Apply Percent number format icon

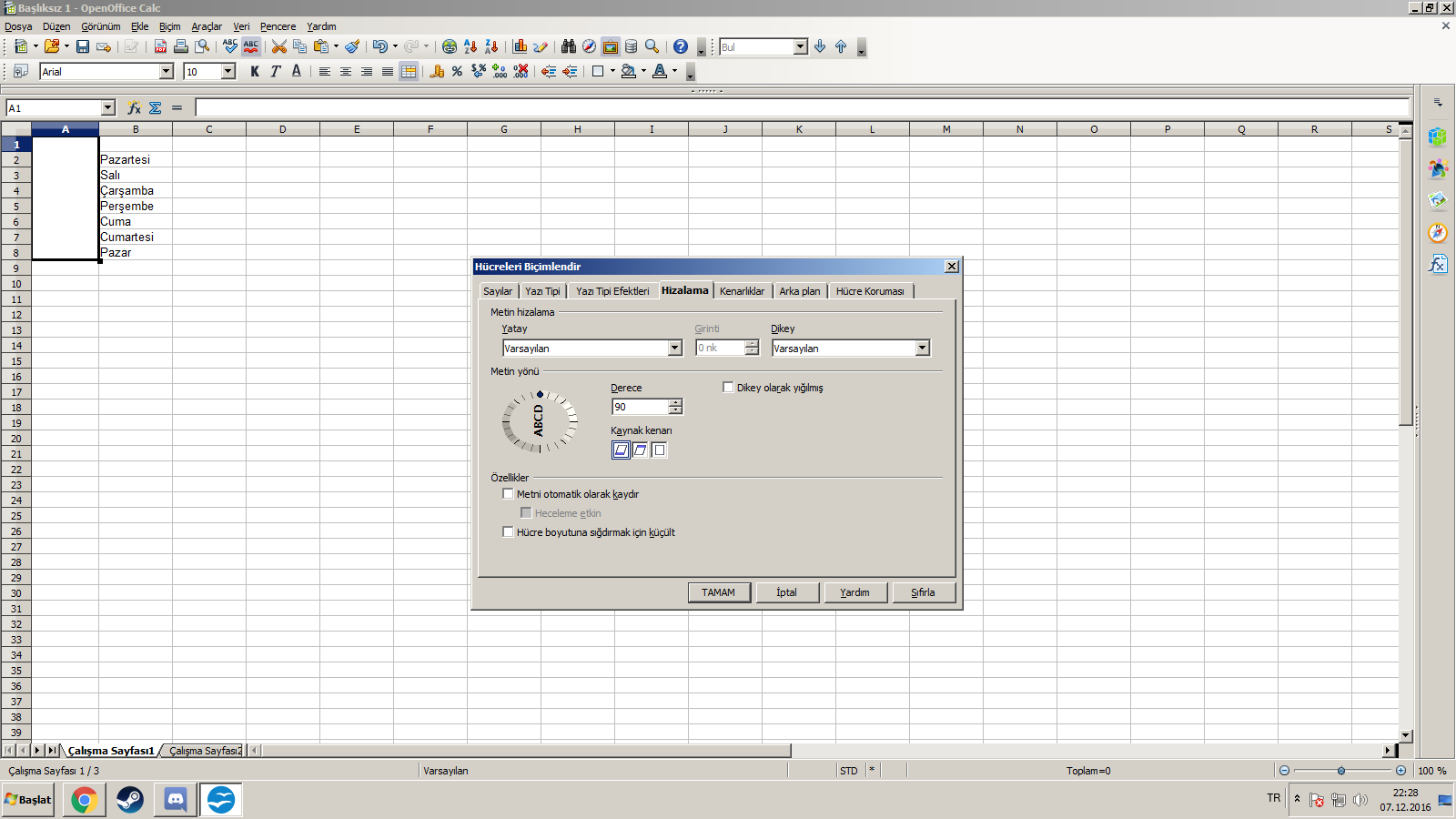(458, 71)
